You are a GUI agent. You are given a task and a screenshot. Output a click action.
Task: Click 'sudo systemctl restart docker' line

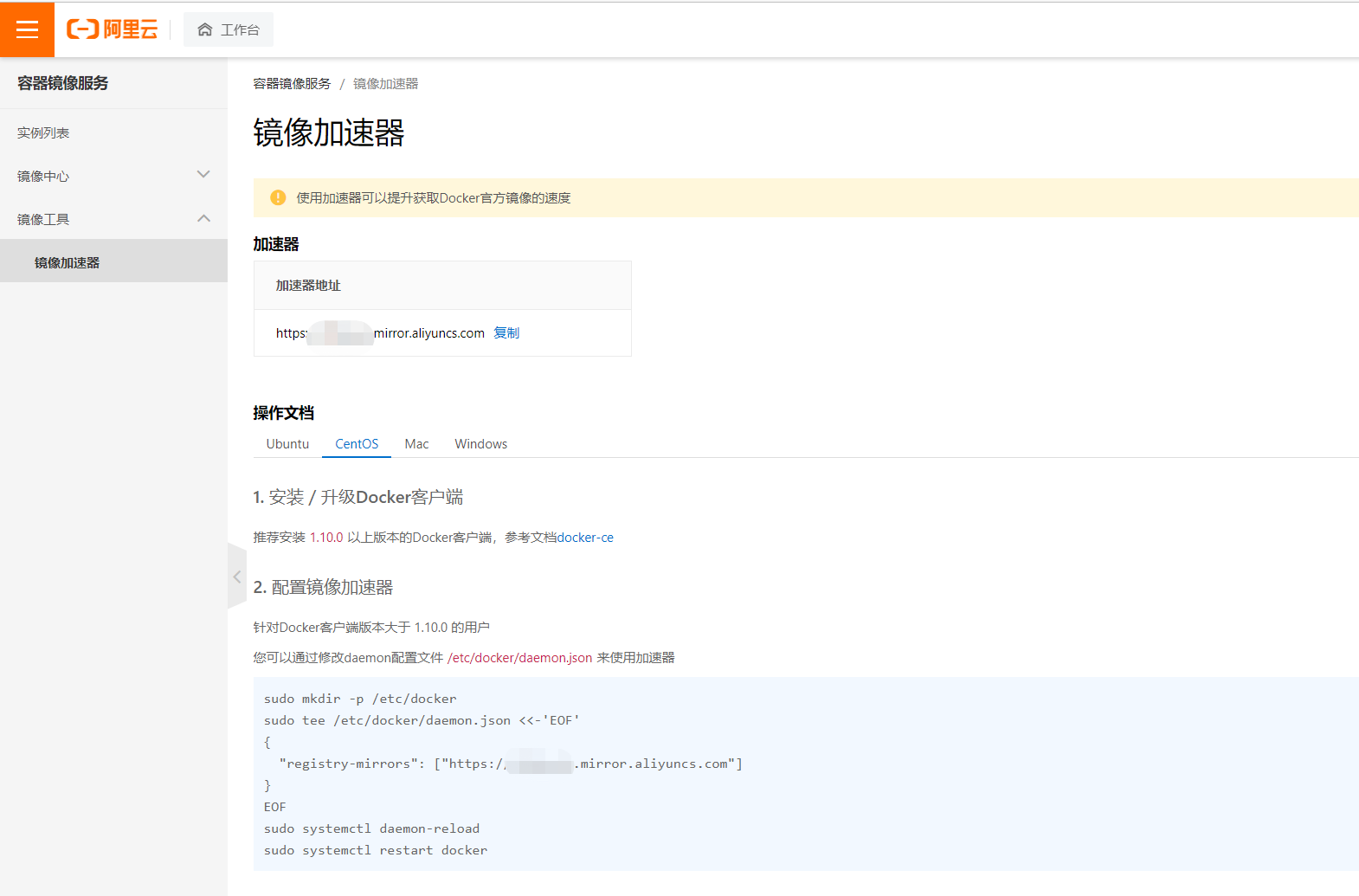pyautogui.click(x=376, y=850)
